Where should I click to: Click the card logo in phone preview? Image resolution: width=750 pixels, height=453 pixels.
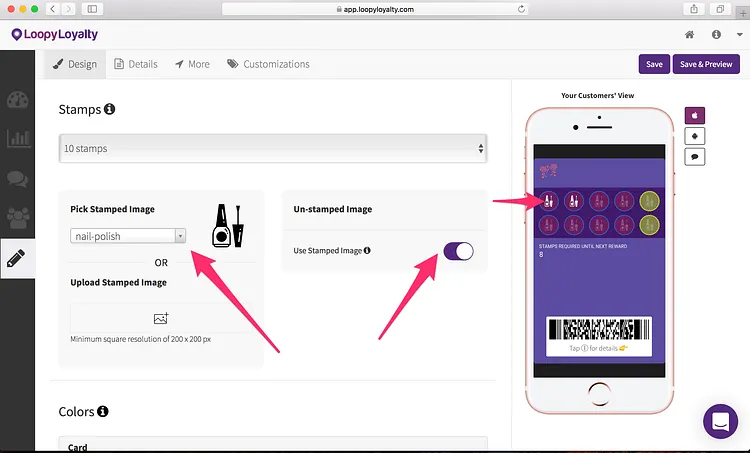[x=549, y=171]
